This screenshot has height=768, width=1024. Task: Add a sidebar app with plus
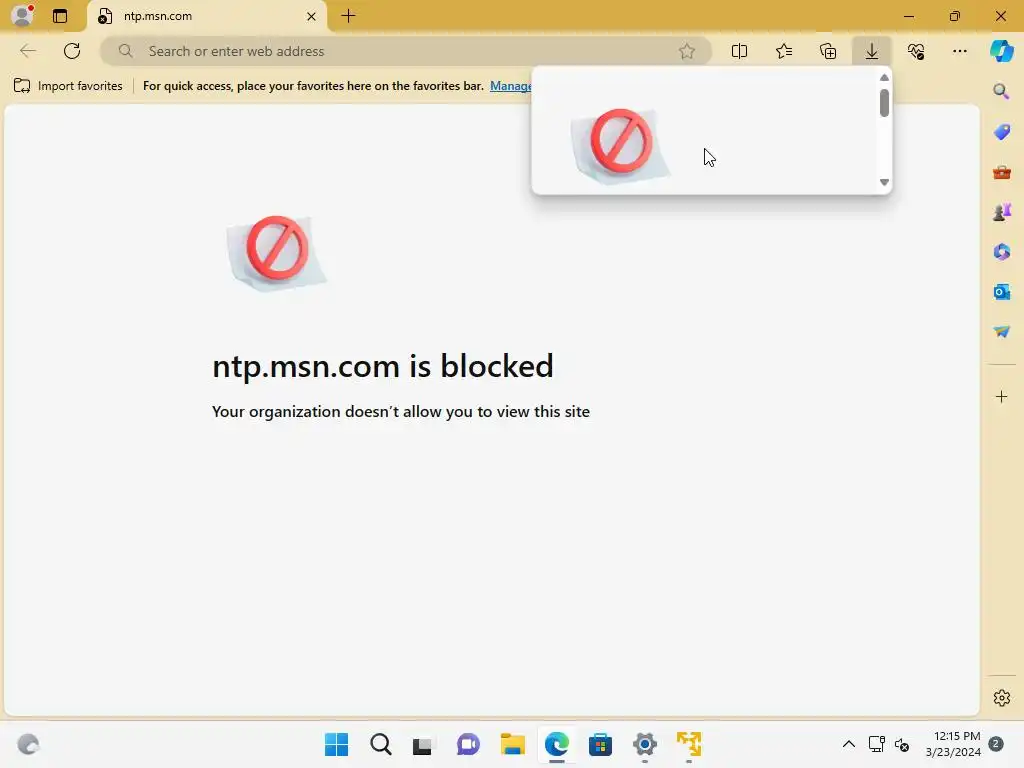(x=1001, y=396)
